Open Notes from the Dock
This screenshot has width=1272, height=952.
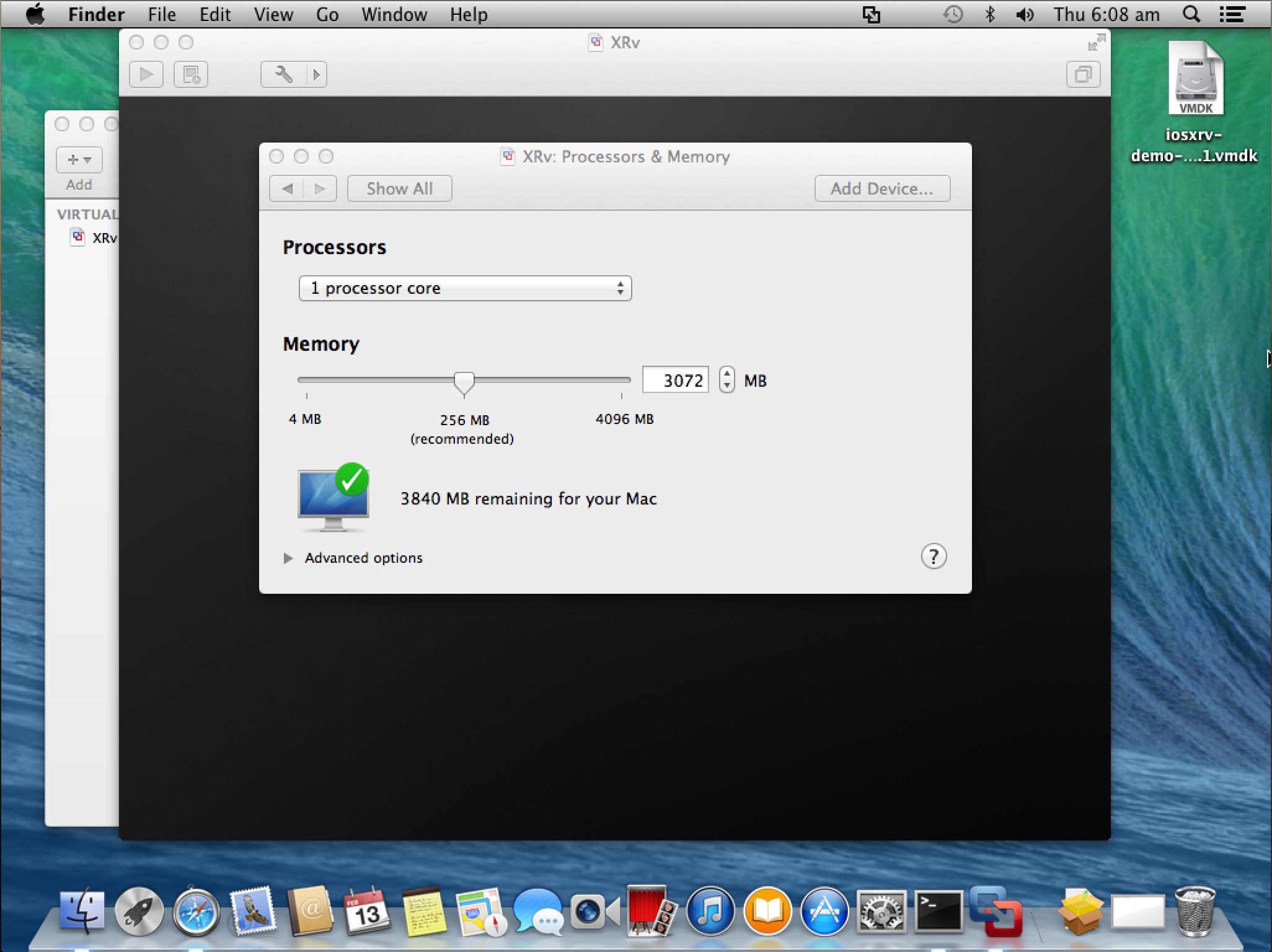coord(424,911)
